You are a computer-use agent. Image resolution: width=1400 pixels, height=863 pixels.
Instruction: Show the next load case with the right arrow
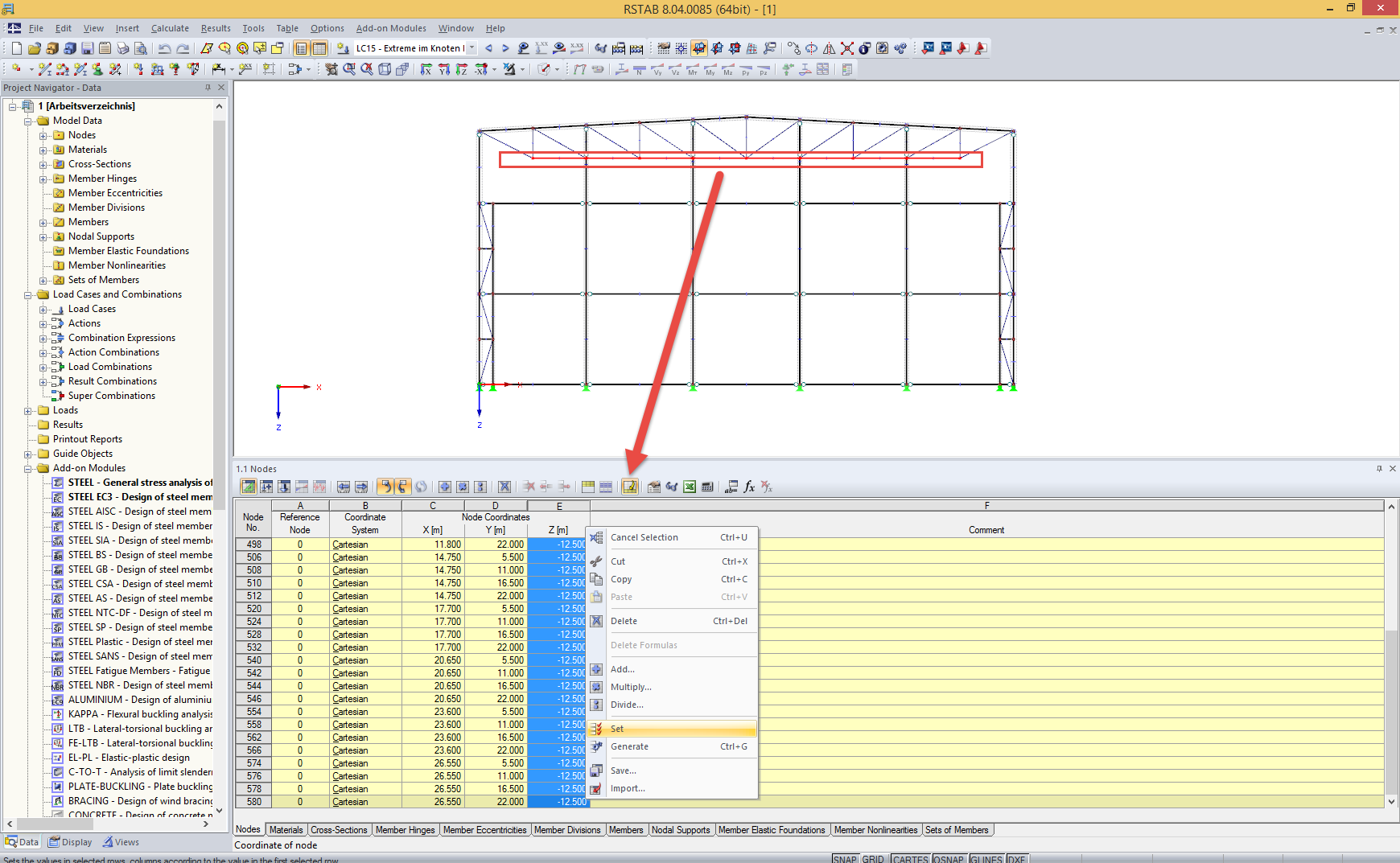[x=505, y=48]
